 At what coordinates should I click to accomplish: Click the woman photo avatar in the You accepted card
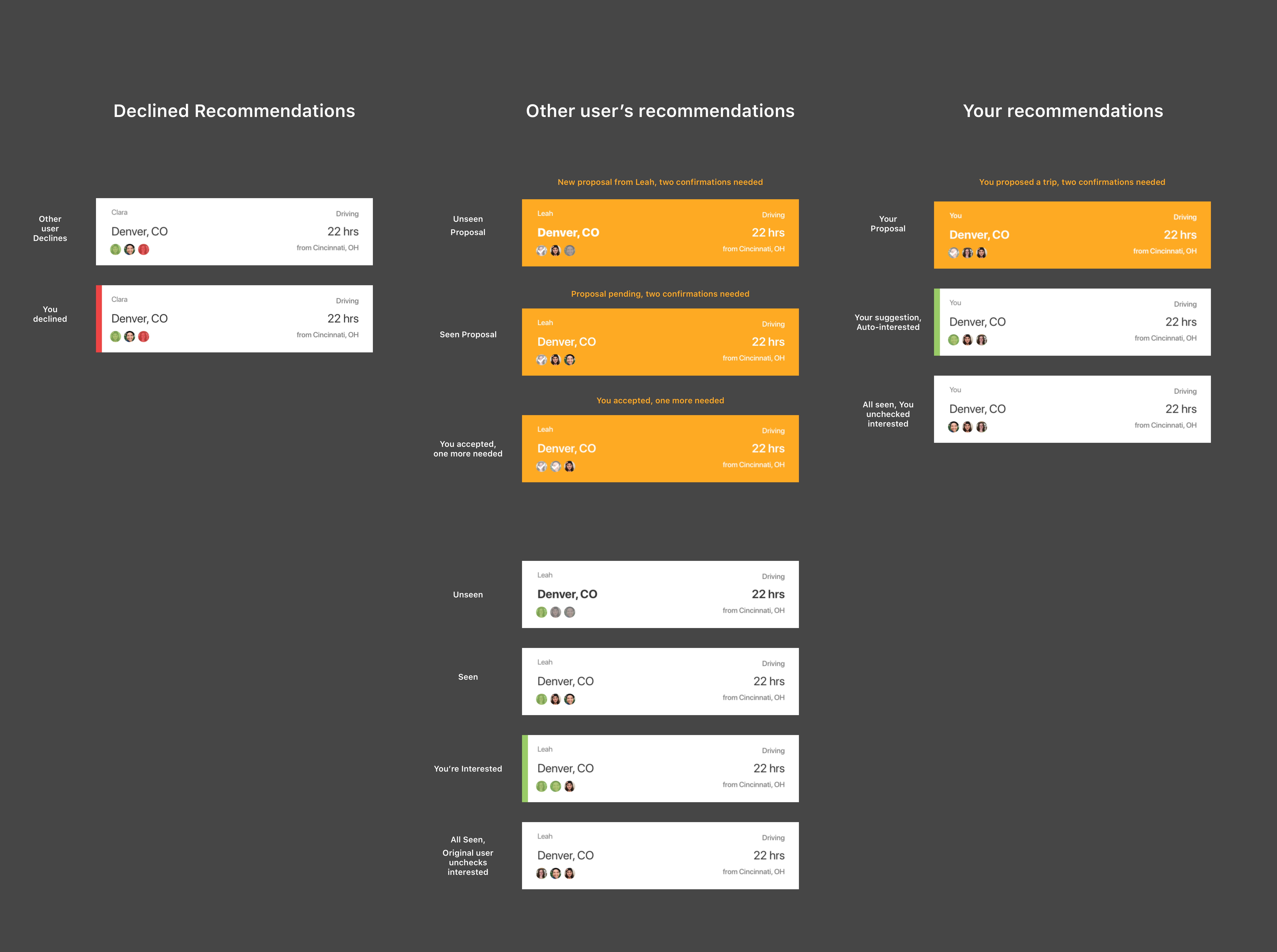coord(570,466)
